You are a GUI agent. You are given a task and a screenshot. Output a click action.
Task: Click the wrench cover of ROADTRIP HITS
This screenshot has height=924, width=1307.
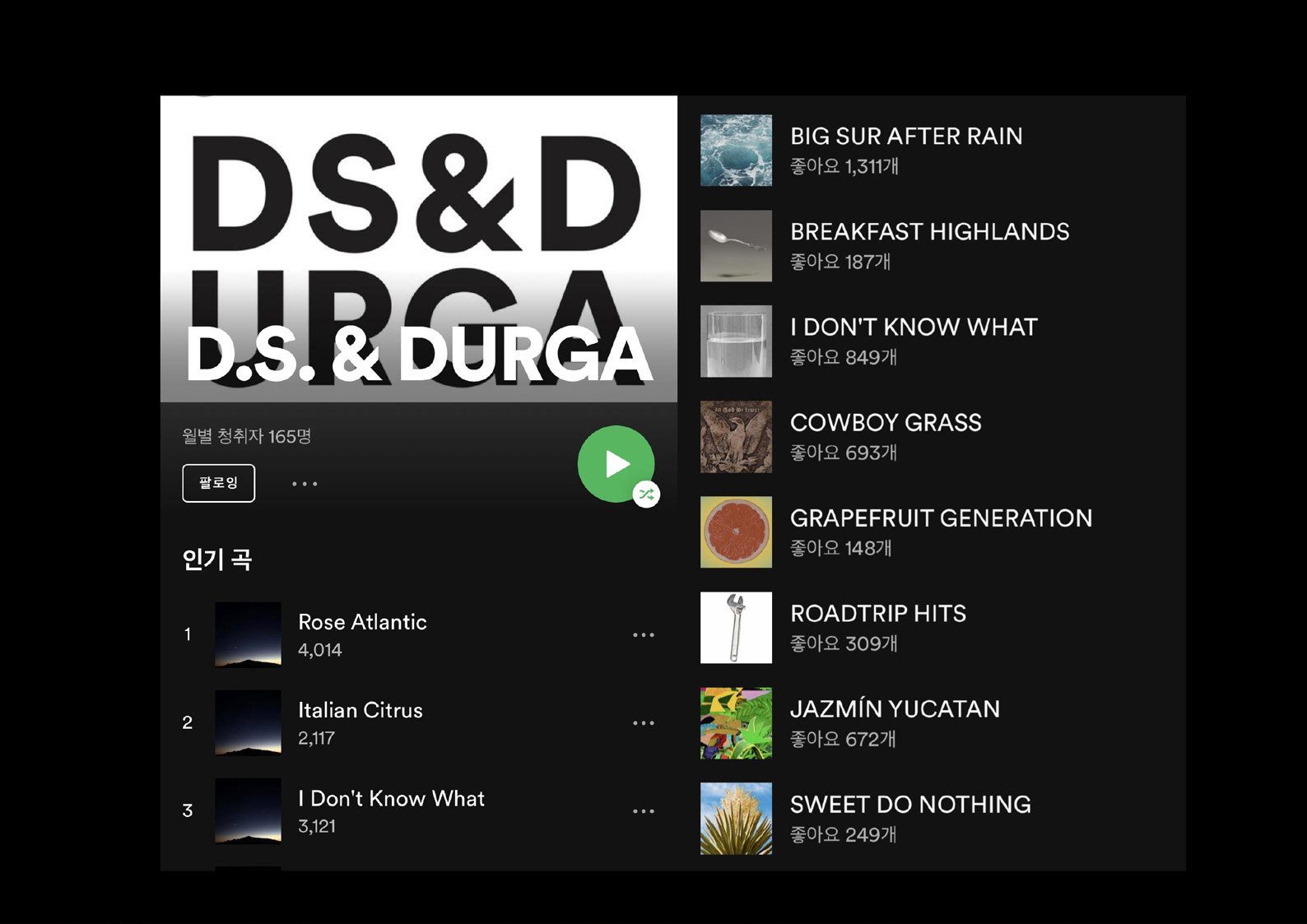[x=736, y=628]
